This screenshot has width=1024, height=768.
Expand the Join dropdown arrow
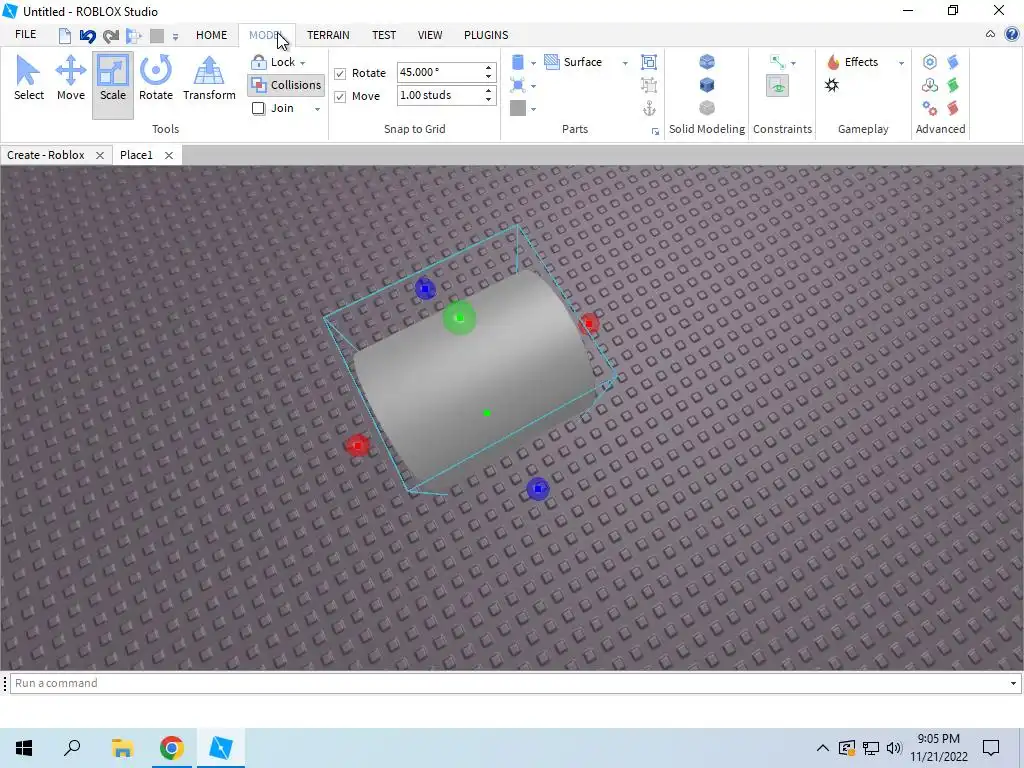pyautogui.click(x=317, y=109)
